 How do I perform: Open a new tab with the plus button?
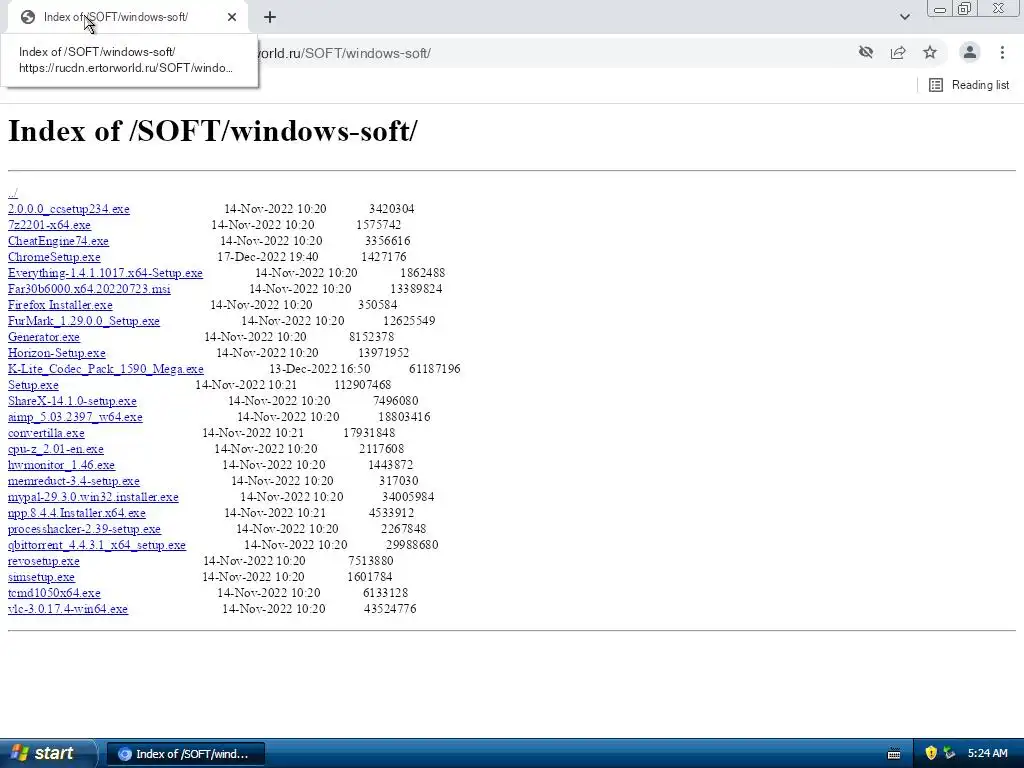coord(270,17)
